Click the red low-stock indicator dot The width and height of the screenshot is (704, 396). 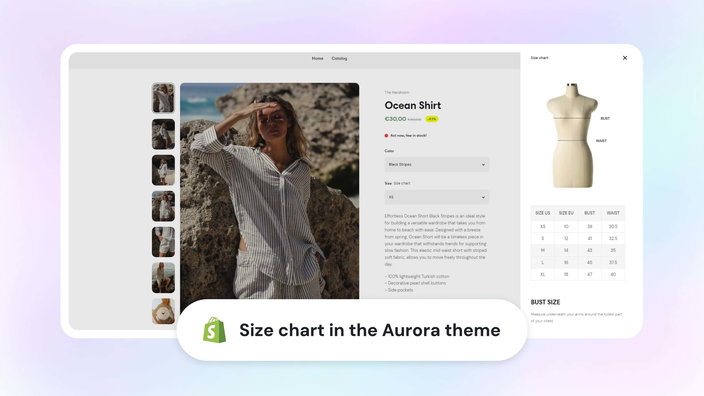click(x=386, y=136)
